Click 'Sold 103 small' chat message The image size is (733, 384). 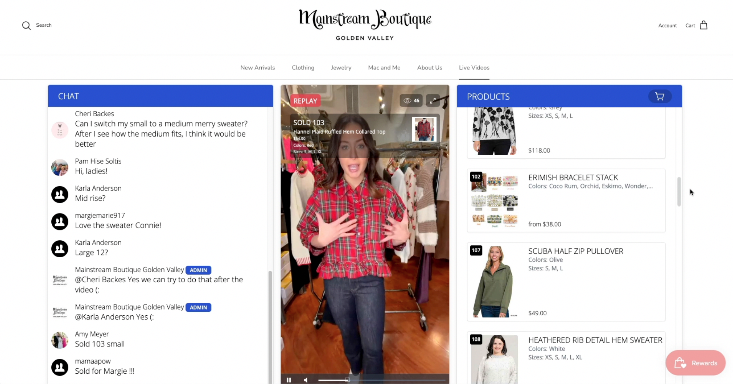pyautogui.click(x=100, y=344)
